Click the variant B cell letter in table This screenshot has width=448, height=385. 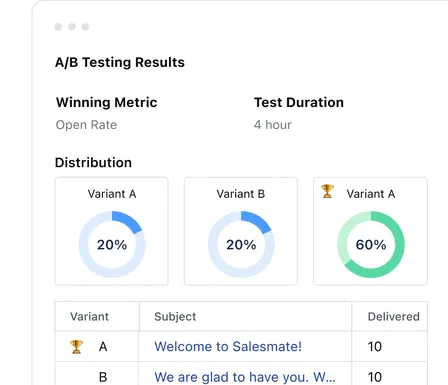click(103, 377)
